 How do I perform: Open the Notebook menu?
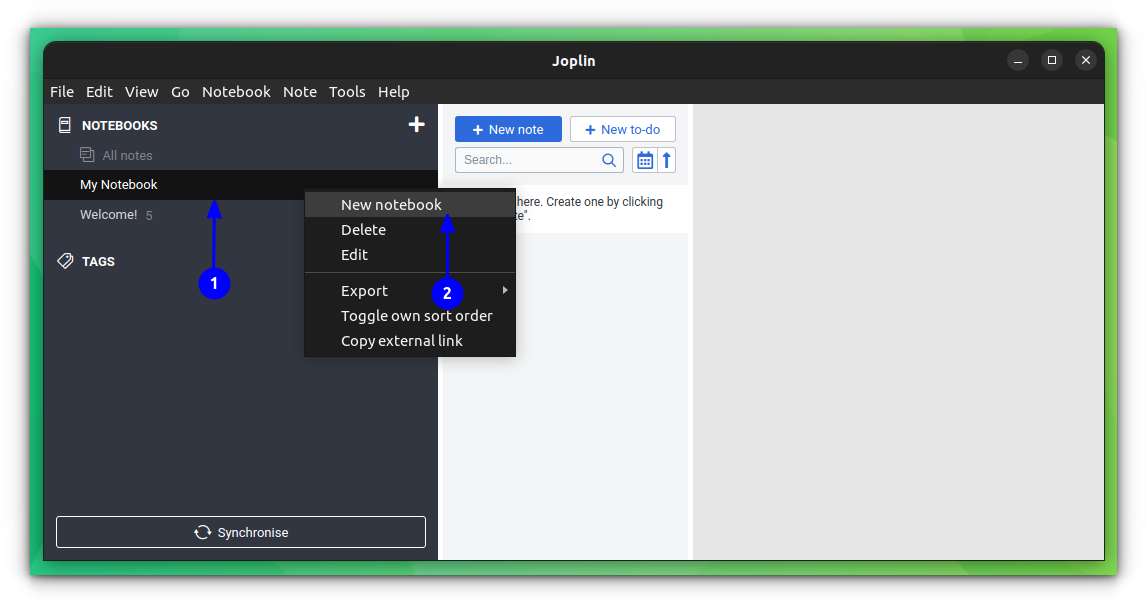click(x=236, y=91)
